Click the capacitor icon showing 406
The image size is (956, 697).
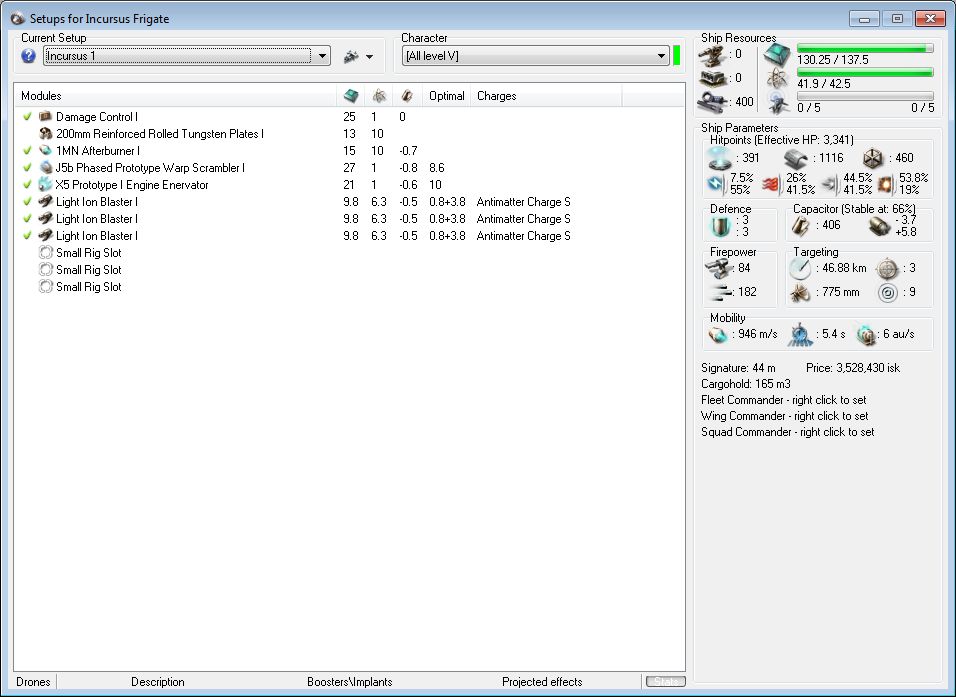click(x=801, y=226)
